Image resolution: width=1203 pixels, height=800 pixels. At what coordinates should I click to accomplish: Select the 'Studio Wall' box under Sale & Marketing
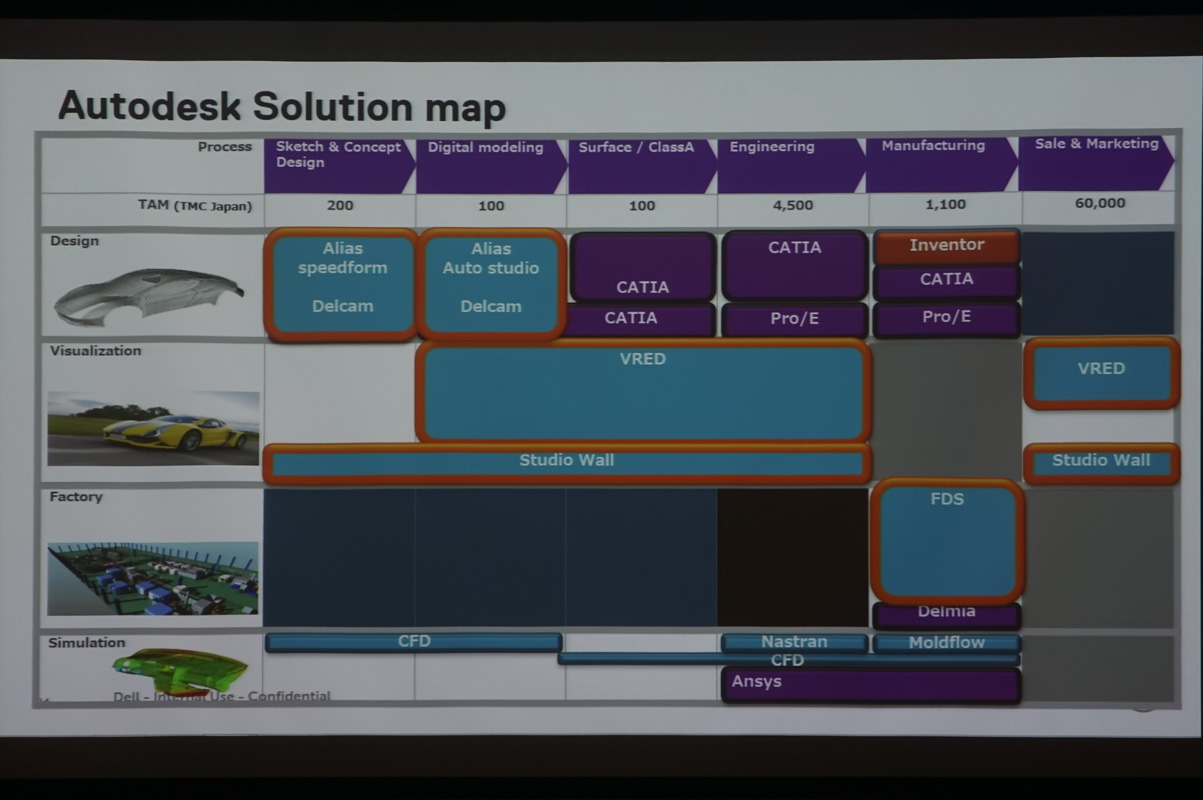pos(1101,462)
